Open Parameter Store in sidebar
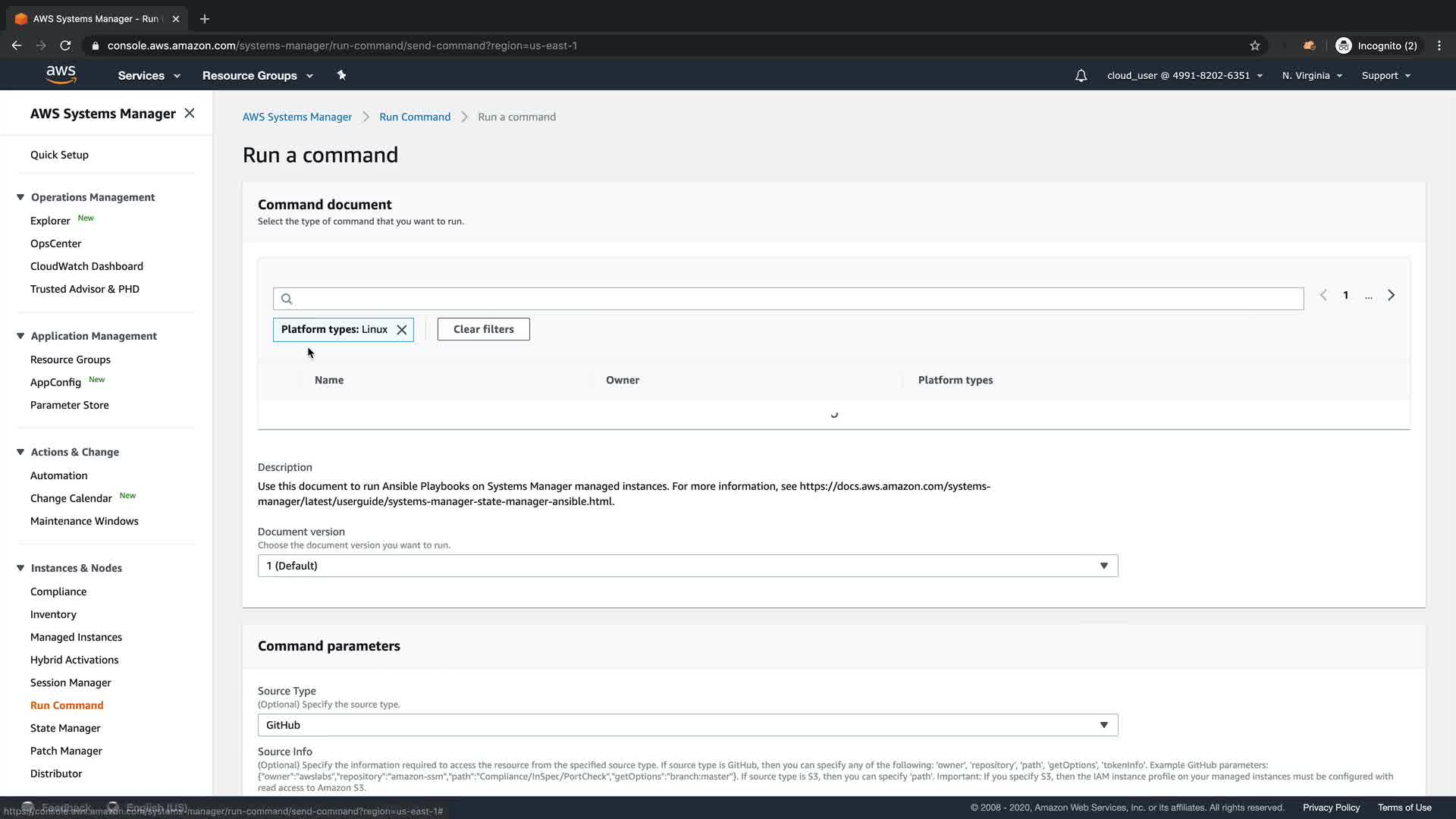1456x819 pixels. (70, 405)
